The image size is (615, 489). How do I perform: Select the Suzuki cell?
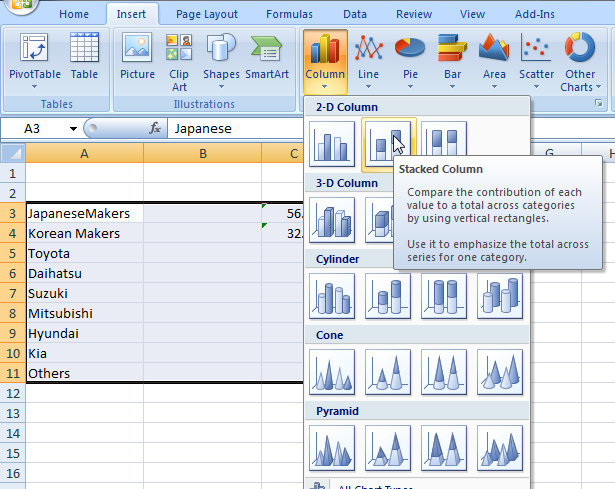(85, 293)
